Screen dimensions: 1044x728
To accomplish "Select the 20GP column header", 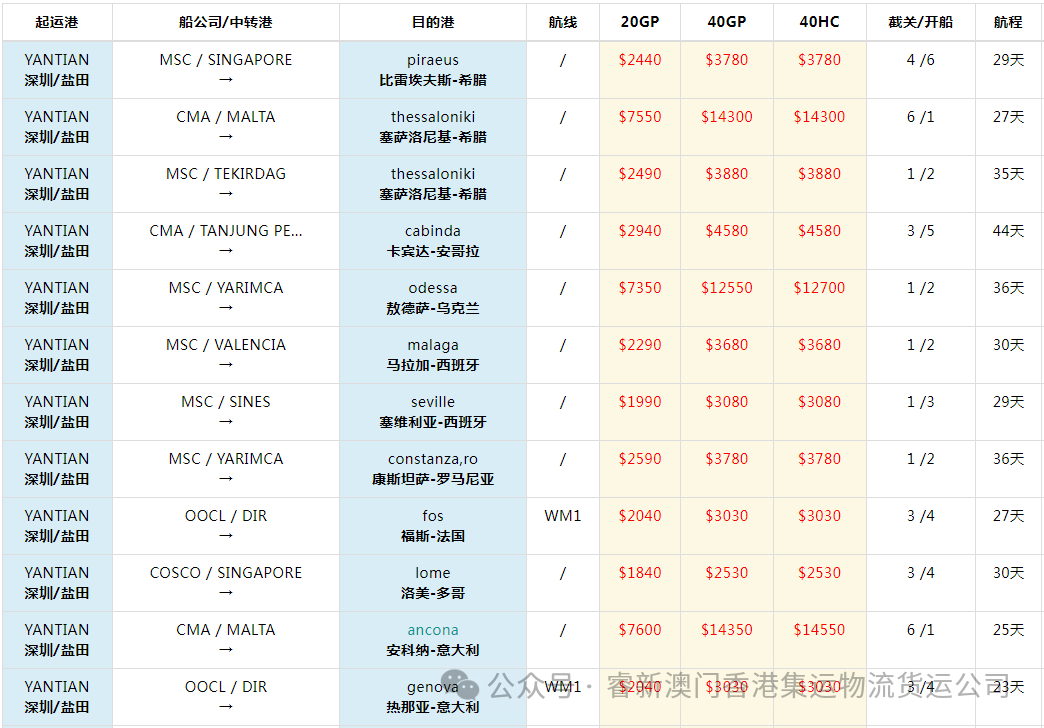I will point(640,23).
